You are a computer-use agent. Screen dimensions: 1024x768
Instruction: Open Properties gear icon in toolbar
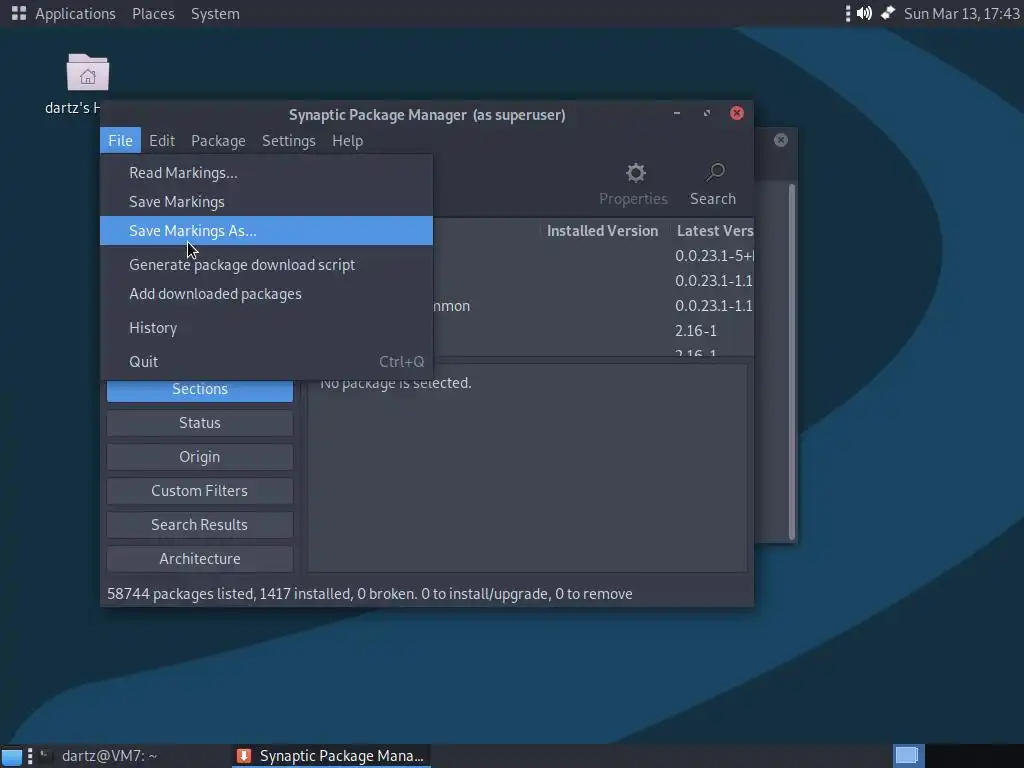pos(635,173)
